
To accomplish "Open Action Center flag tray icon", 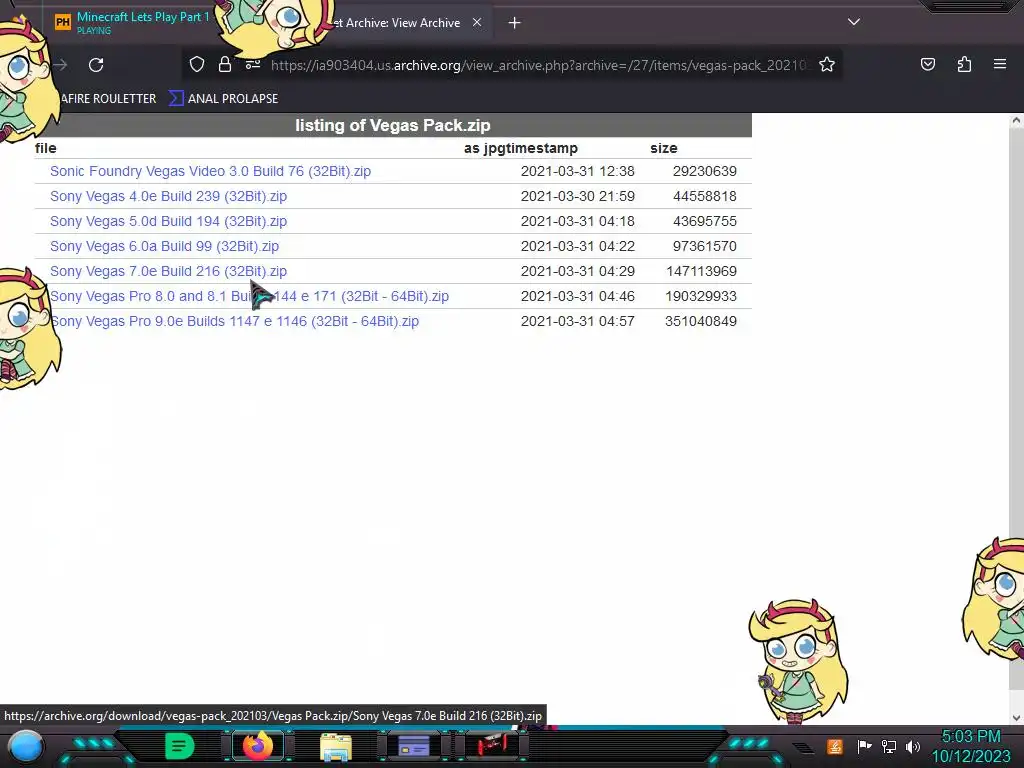I will [864, 746].
